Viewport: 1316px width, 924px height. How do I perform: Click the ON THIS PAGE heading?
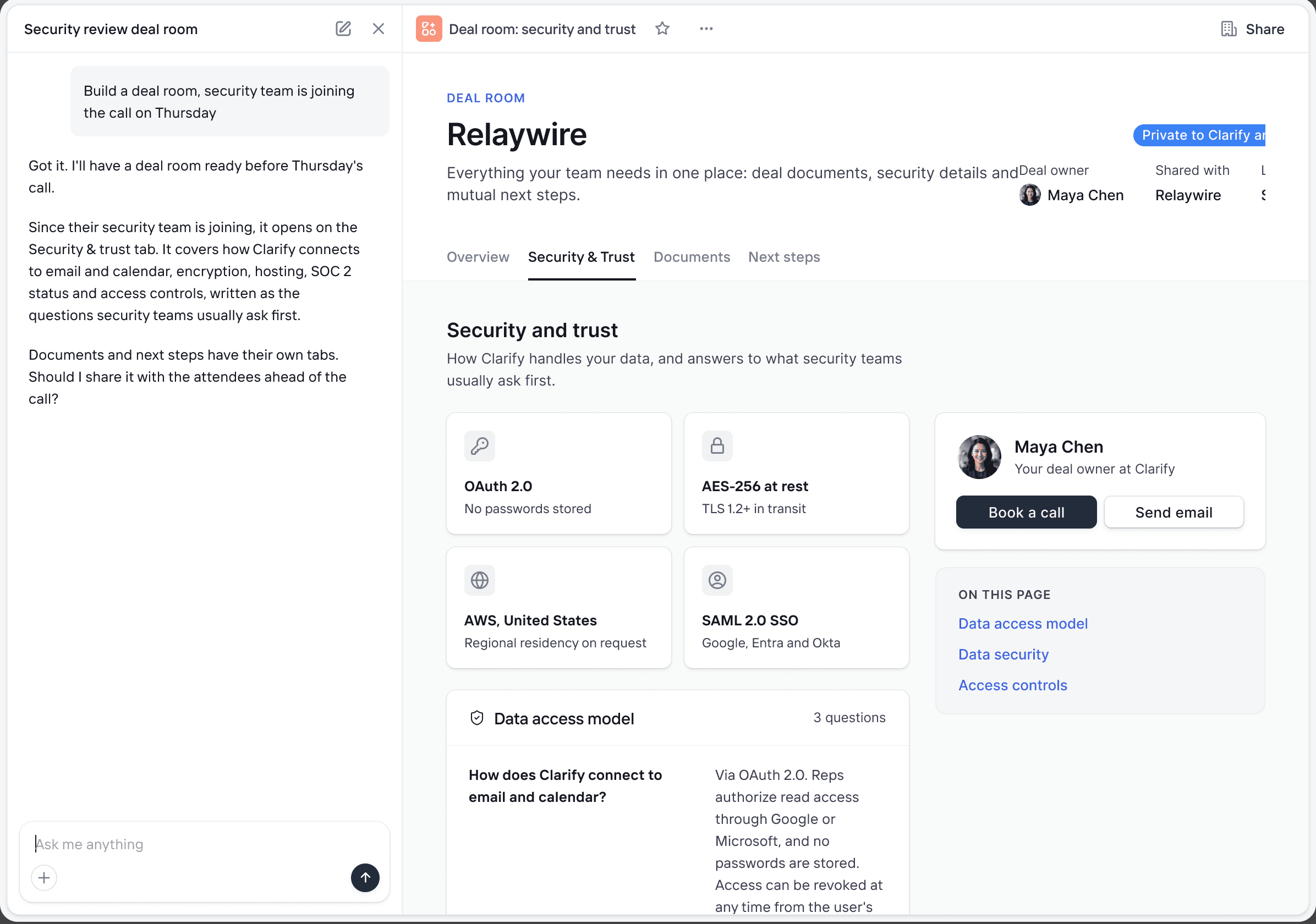(x=1004, y=595)
